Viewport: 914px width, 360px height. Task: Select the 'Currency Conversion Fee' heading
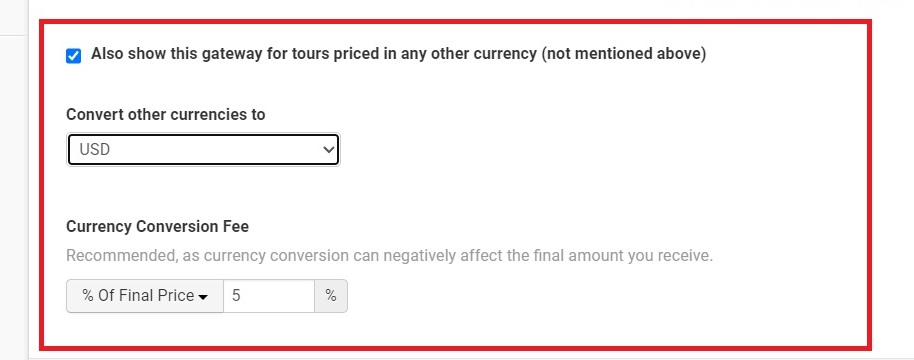click(x=157, y=227)
